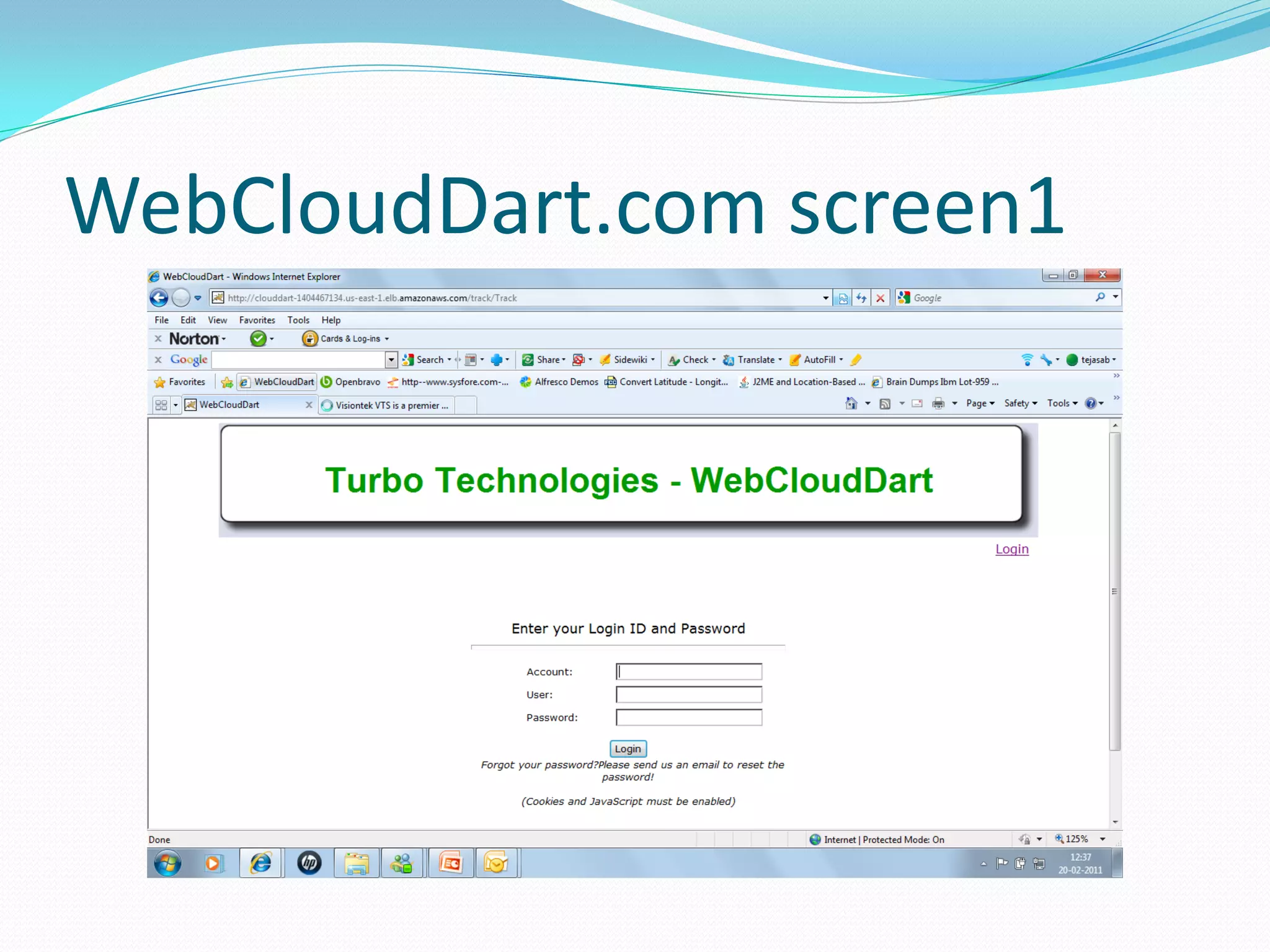Click the User input field

689,695
